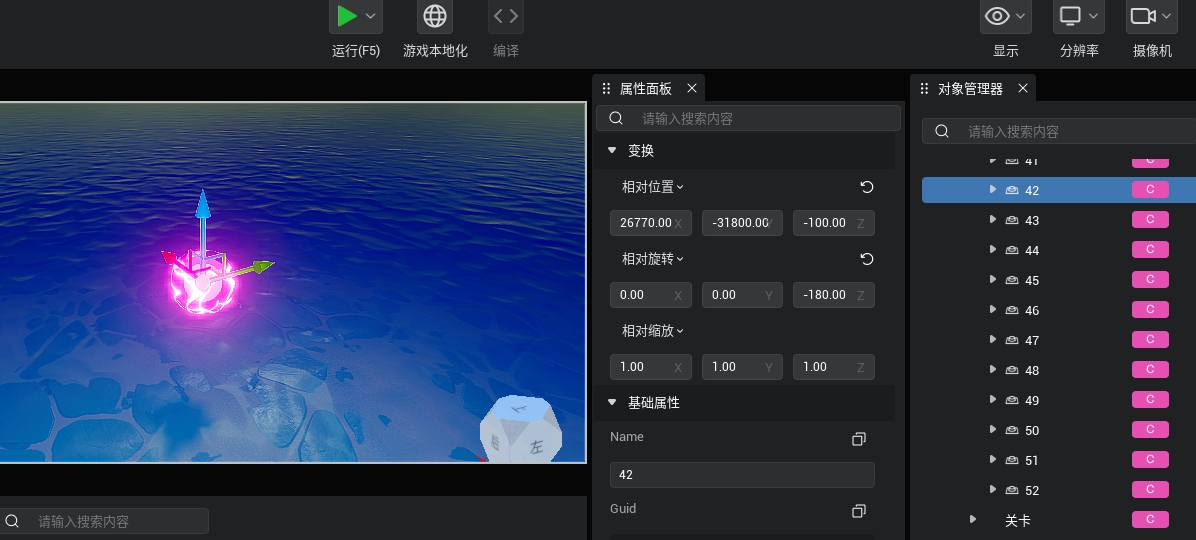Copy the Guid value icon

858,511
